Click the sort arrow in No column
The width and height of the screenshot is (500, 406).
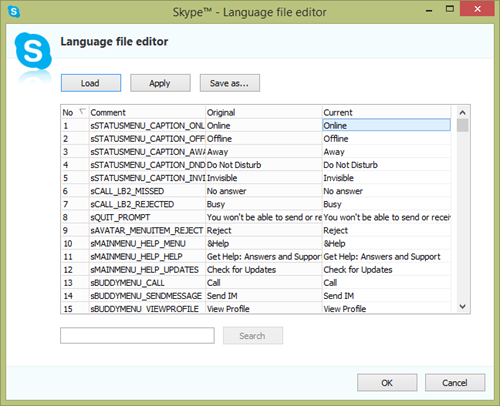tap(82, 111)
